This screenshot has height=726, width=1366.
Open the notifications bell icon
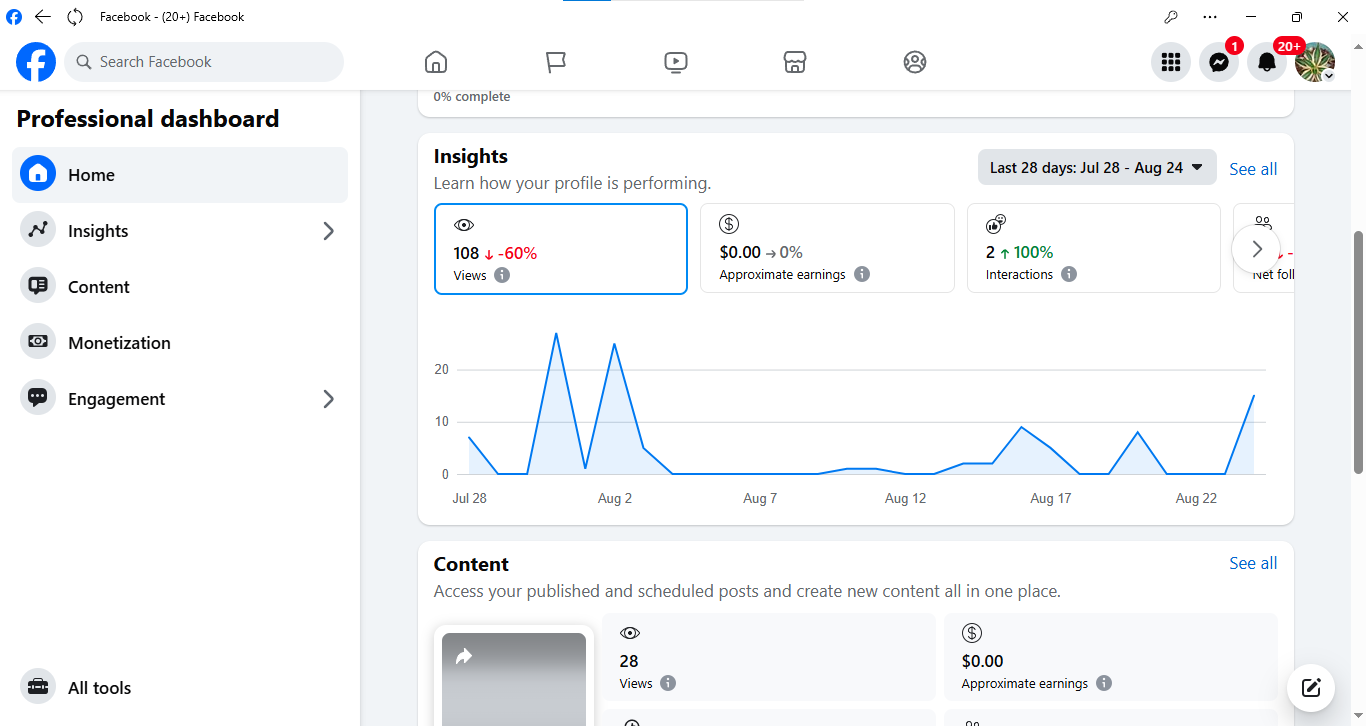pyautogui.click(x=1267, y=62)
